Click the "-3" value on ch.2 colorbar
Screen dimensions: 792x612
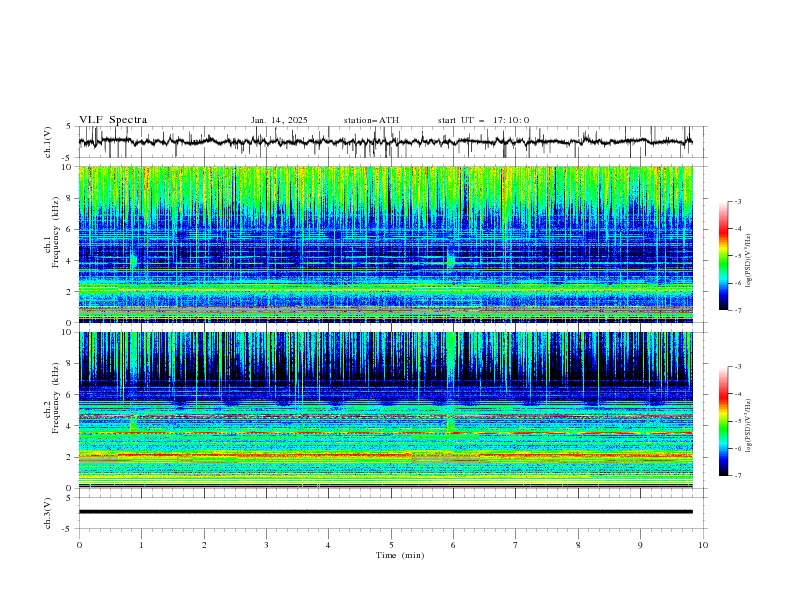(737, 367)
